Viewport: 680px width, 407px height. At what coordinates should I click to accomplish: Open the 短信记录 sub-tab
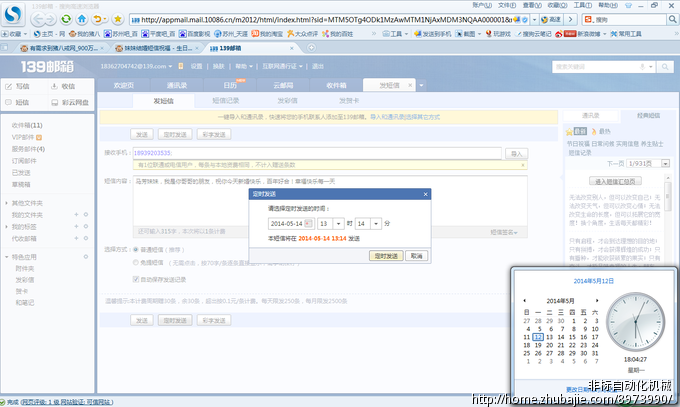pos(226,101)
